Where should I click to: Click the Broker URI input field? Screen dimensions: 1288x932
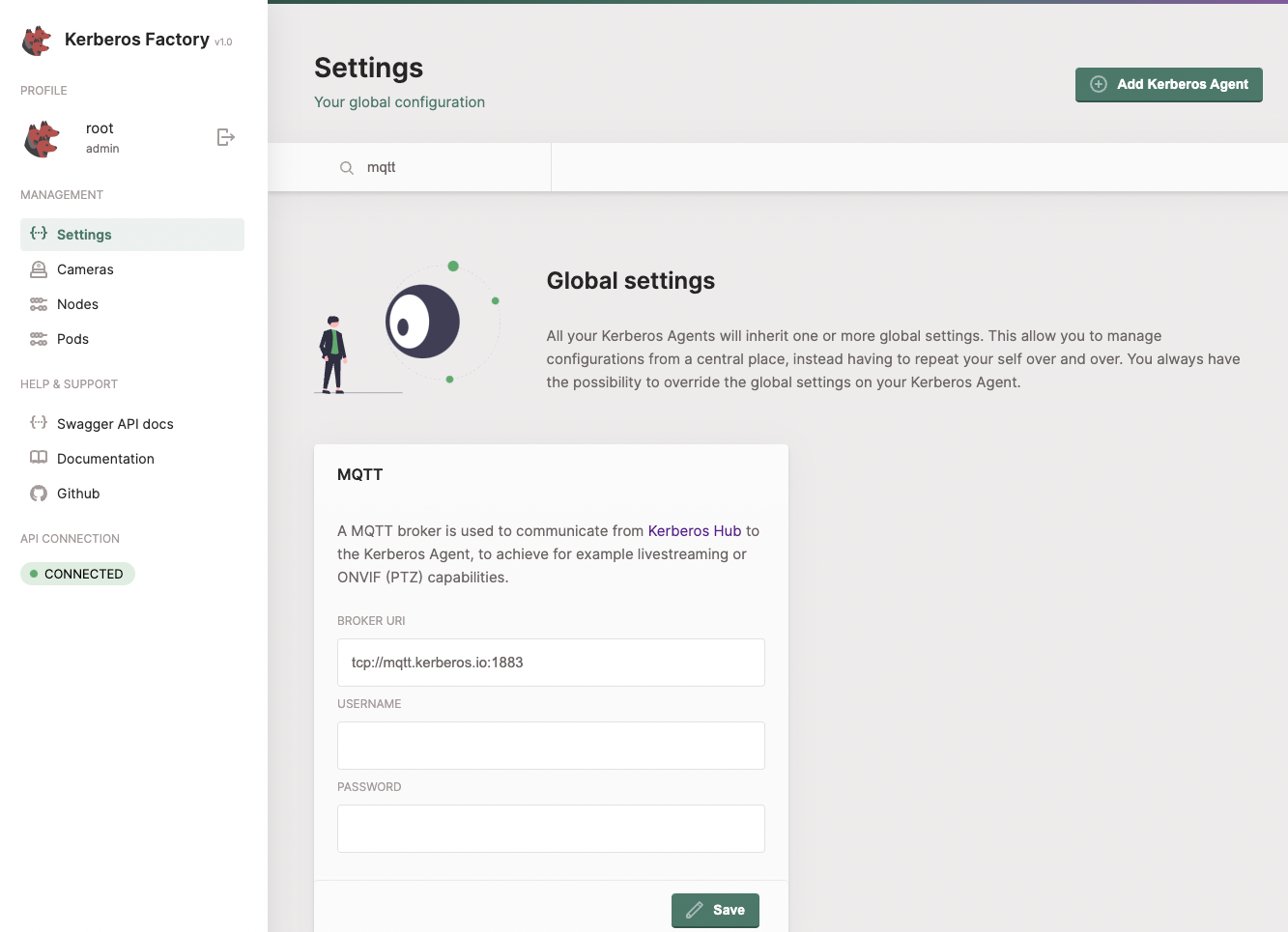point(550,663)
